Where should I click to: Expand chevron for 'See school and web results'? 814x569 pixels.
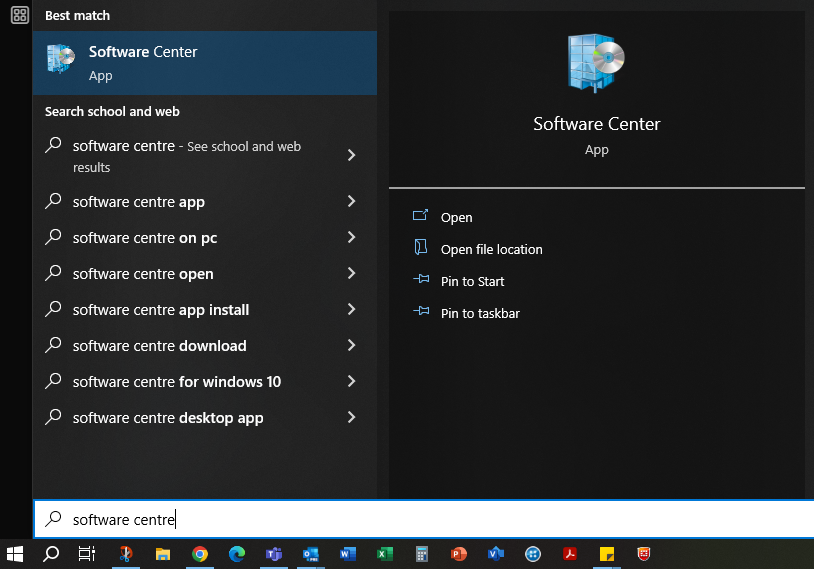pyautogui.click(x=351, y=155)
